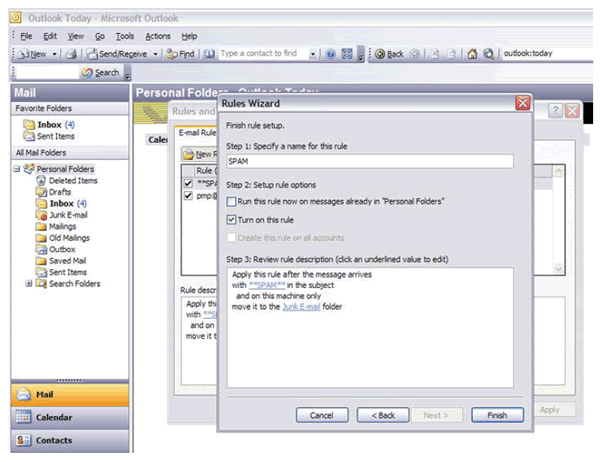Screen dimensions: 600x462
Task: Uncheck Turn on this rule
Action: tap(231, 220)
